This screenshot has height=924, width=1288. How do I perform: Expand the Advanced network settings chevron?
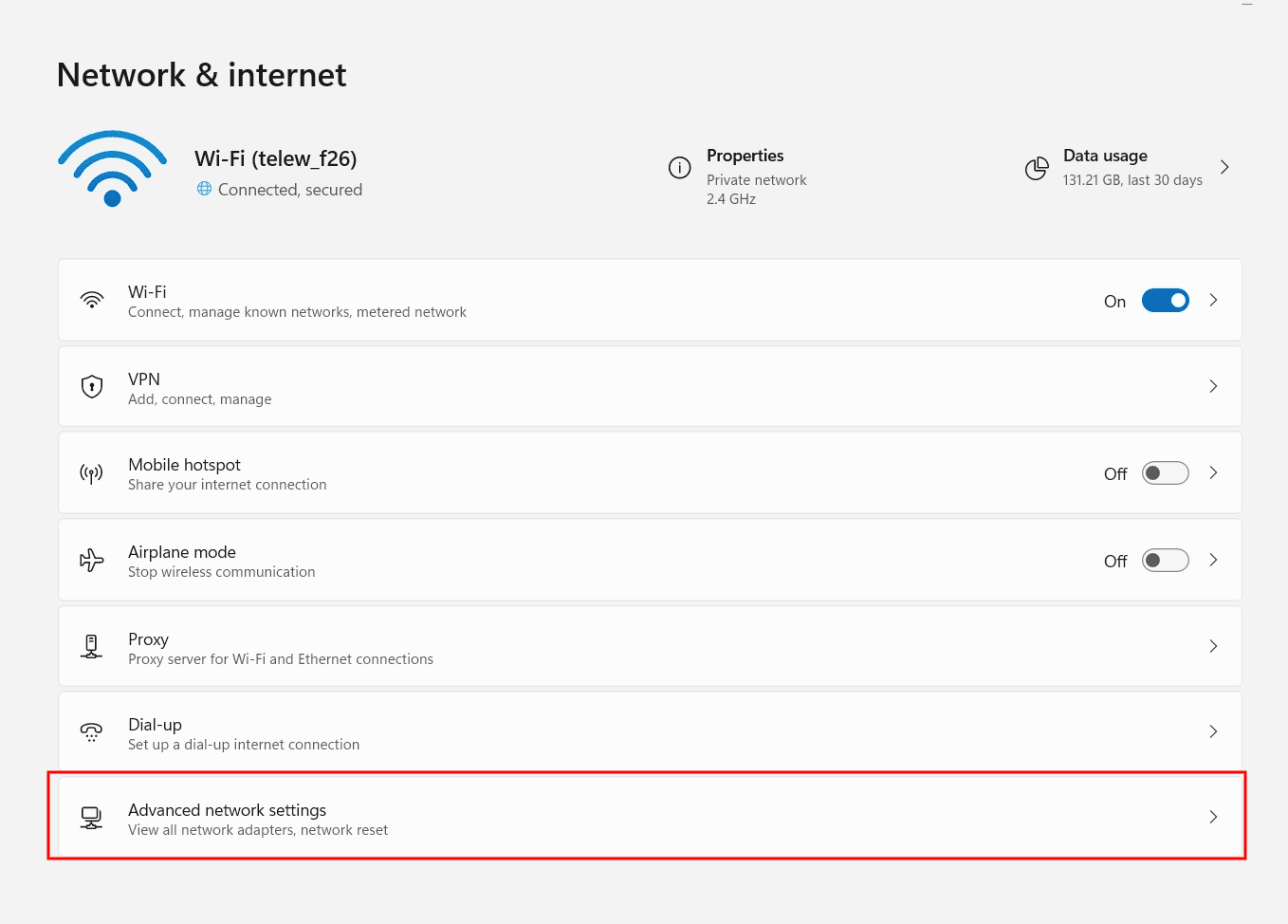click(x=1213, y=817)
